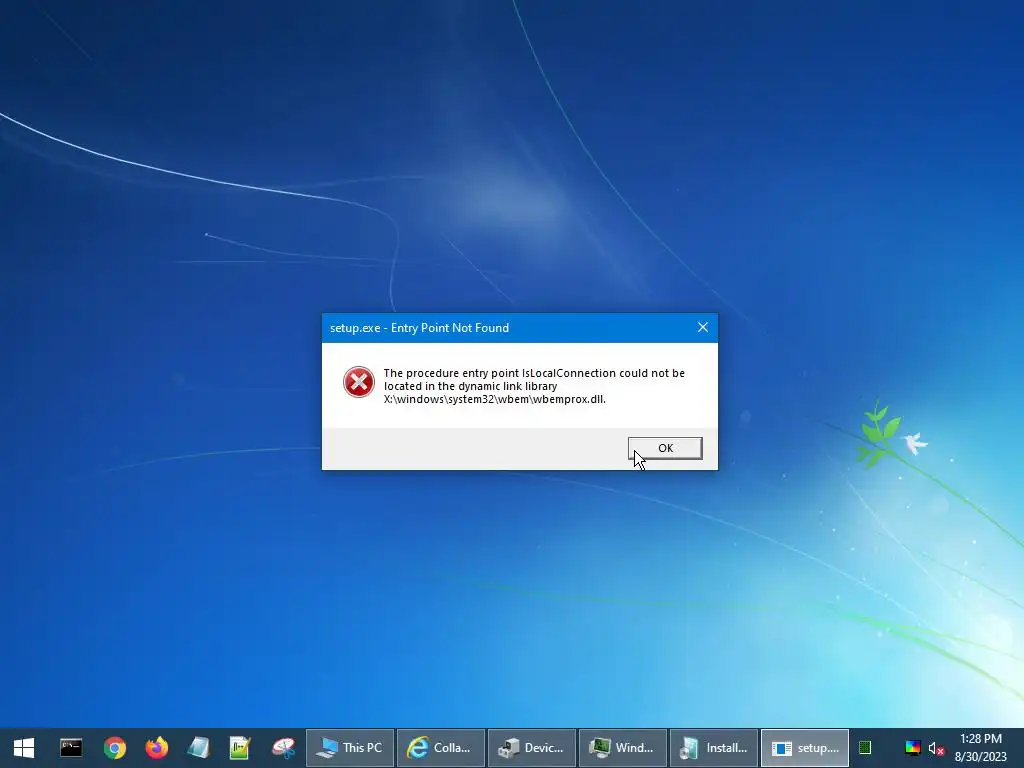The width and height of the screenshot is (1024, 768).
Task: Switch to the This PC window
Action: click(x=350, y=748)
